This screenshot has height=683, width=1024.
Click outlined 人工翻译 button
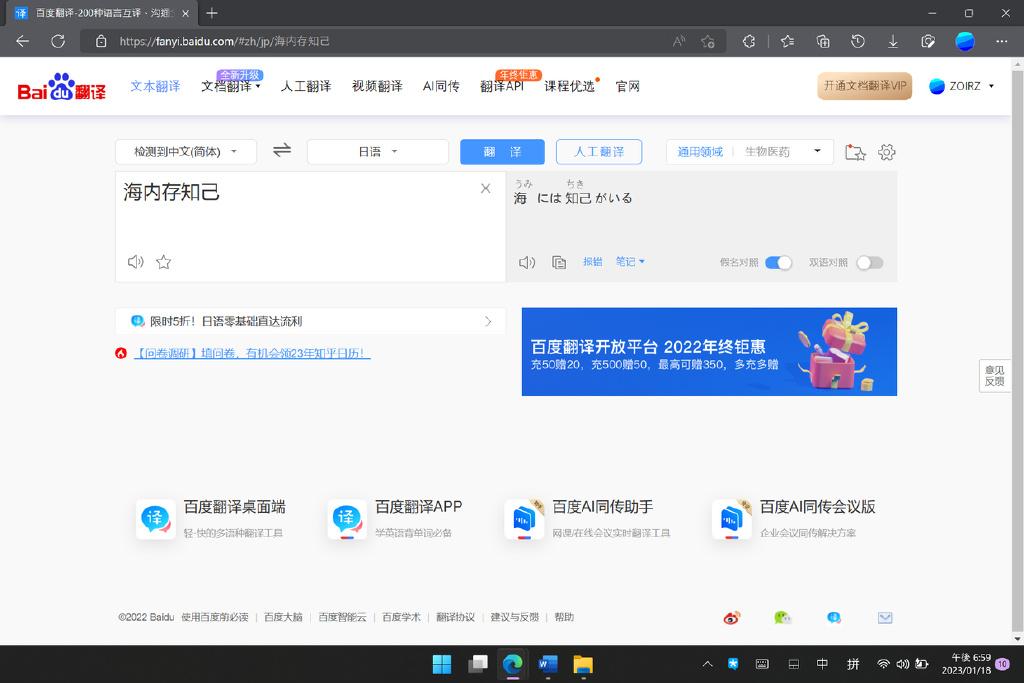pyautogui.click(x=599, y=151)
